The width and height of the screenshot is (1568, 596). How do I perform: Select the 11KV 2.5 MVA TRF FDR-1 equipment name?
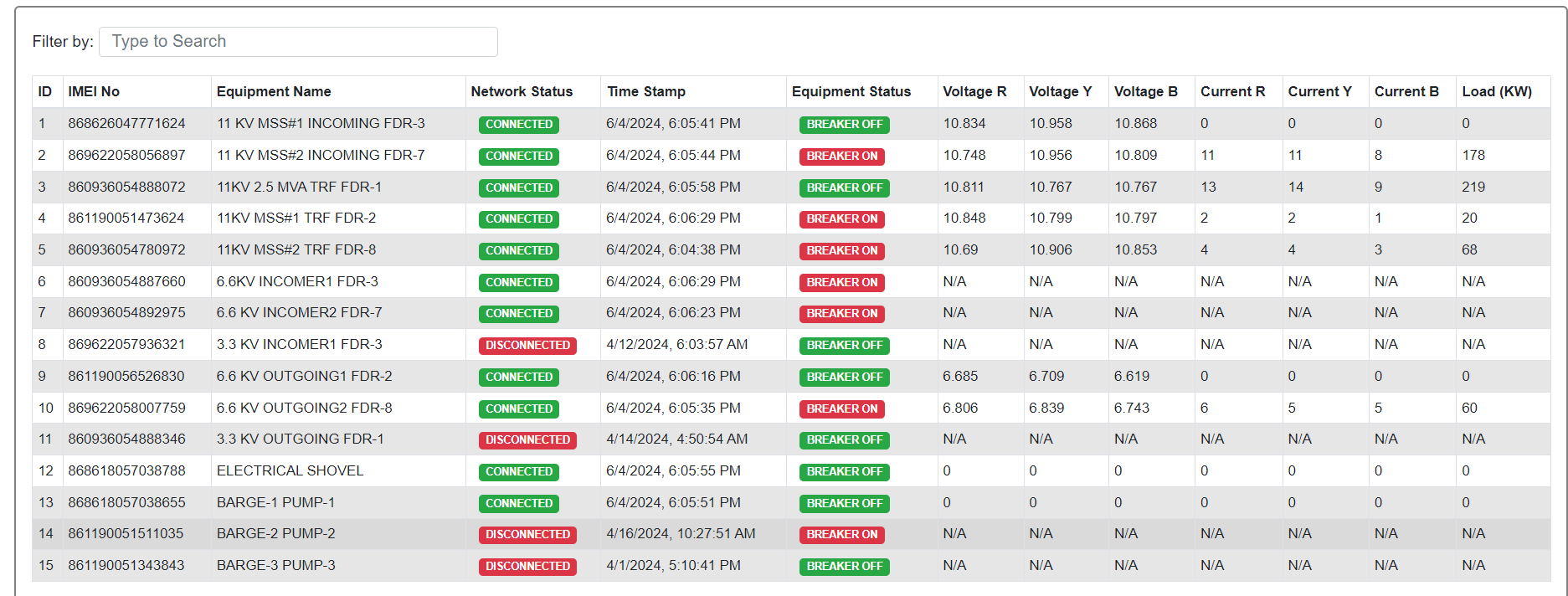(299, 188)
